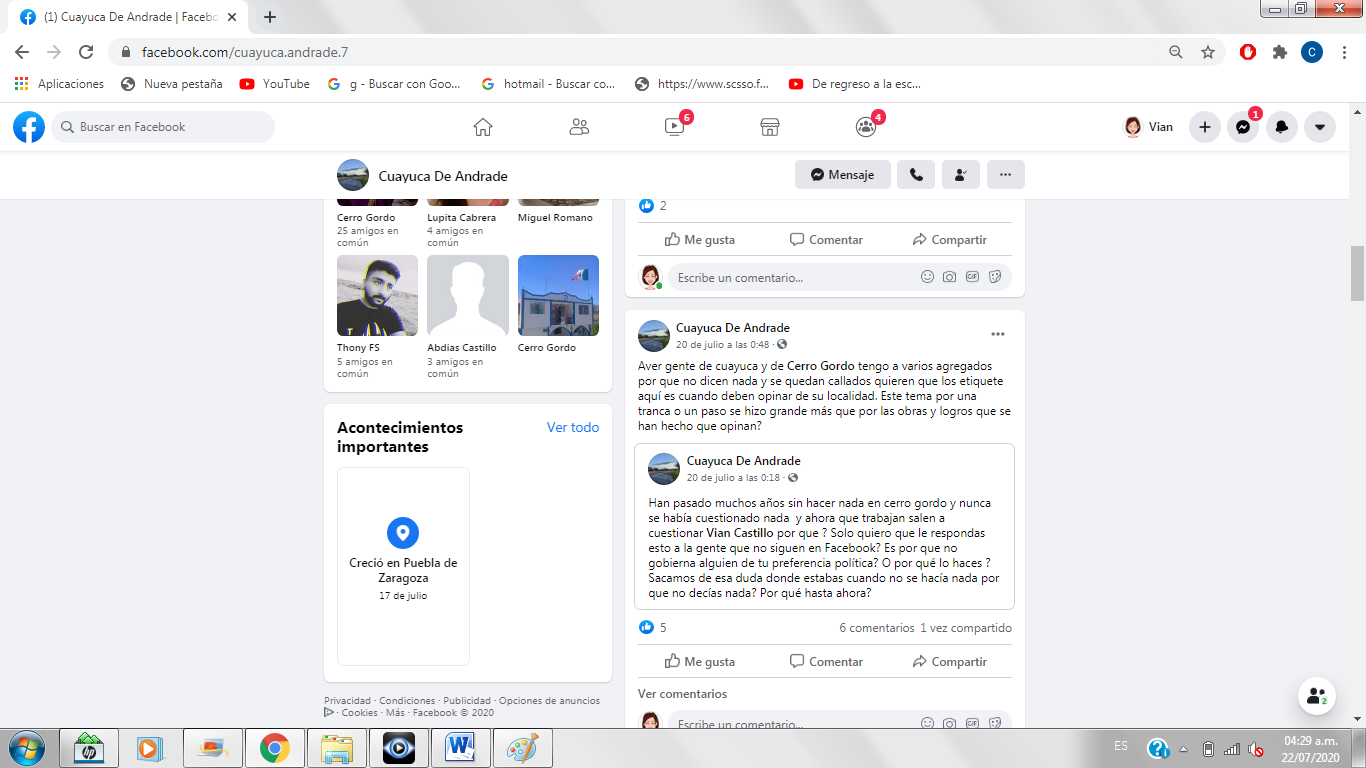Open the Privacidad footer link
The image size is (1366, 768).
tap(347, 701)
